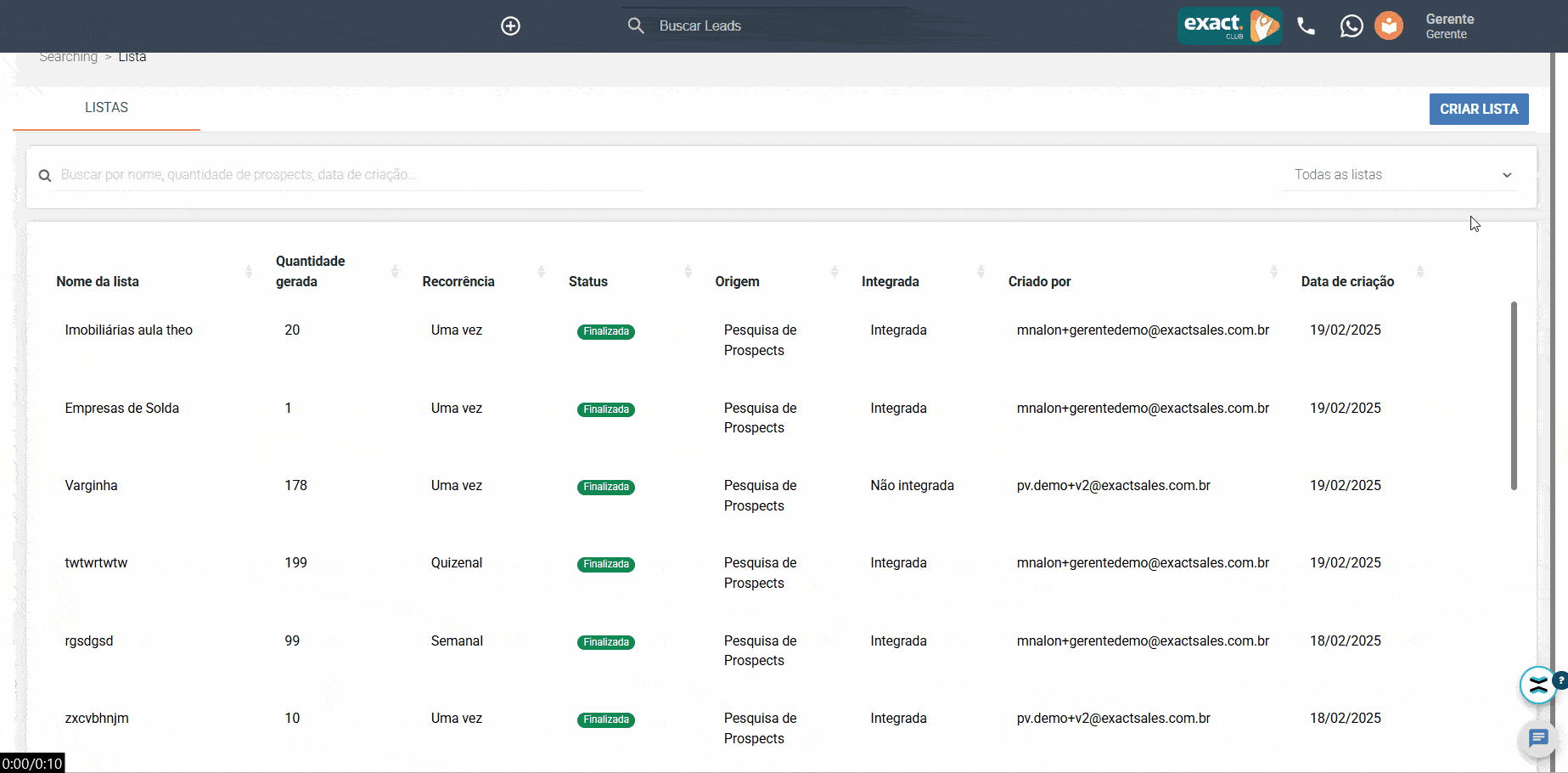Click the list search magnifier icon
Image resolution: width=1568 pixels, height=773 pixels.
45,176
